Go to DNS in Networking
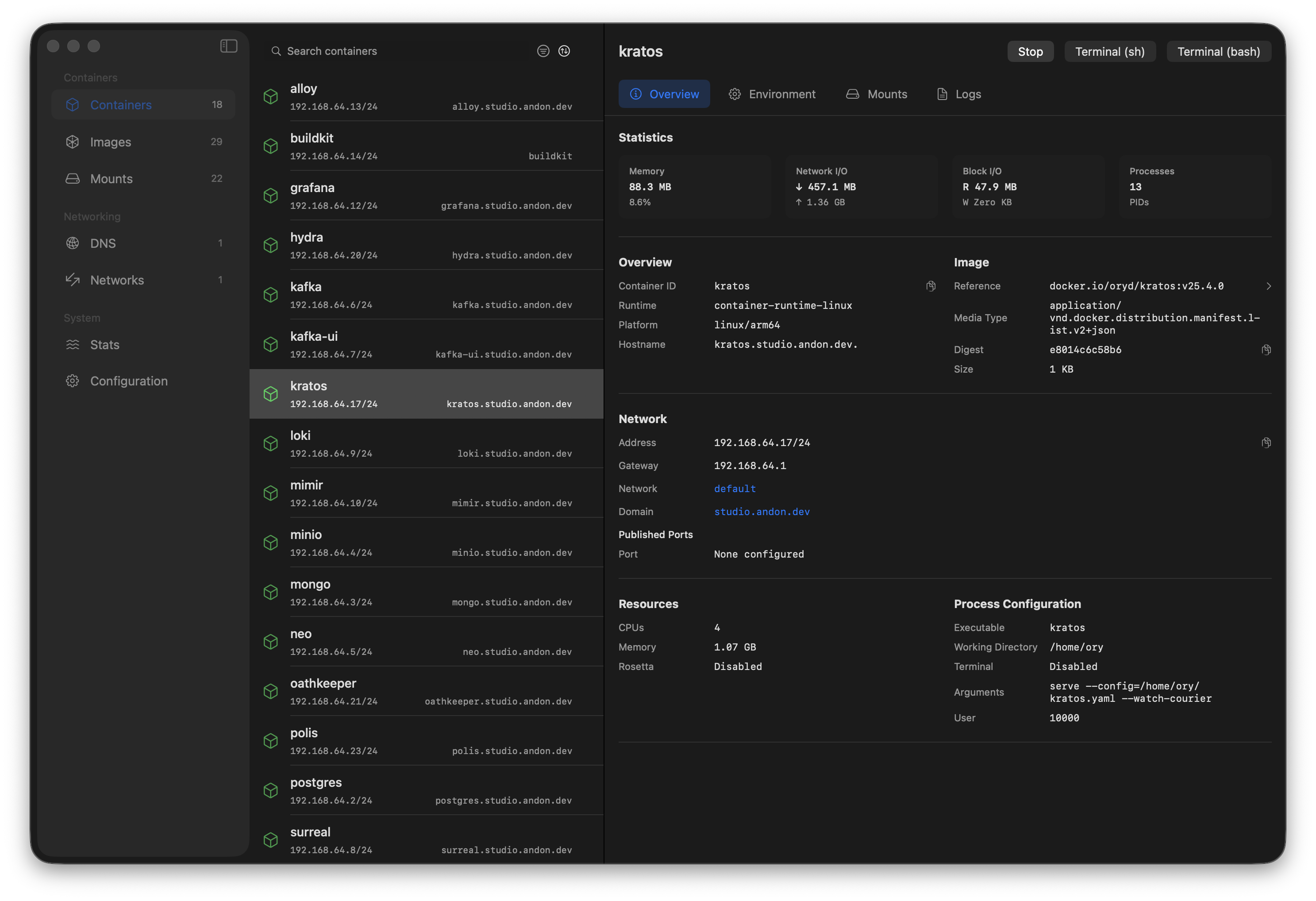The width and height of the screenshot is (1316, 901). coord(143,243)
